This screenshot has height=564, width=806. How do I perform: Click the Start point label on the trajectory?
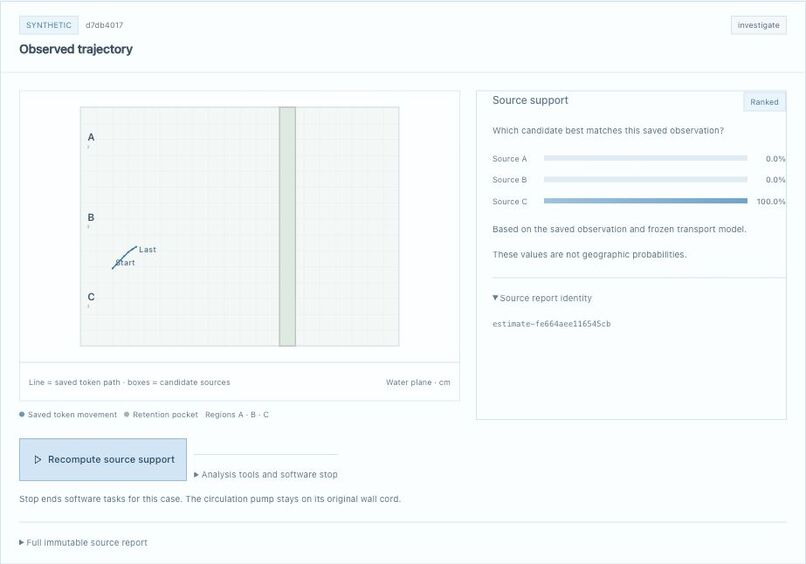[125, 263]
